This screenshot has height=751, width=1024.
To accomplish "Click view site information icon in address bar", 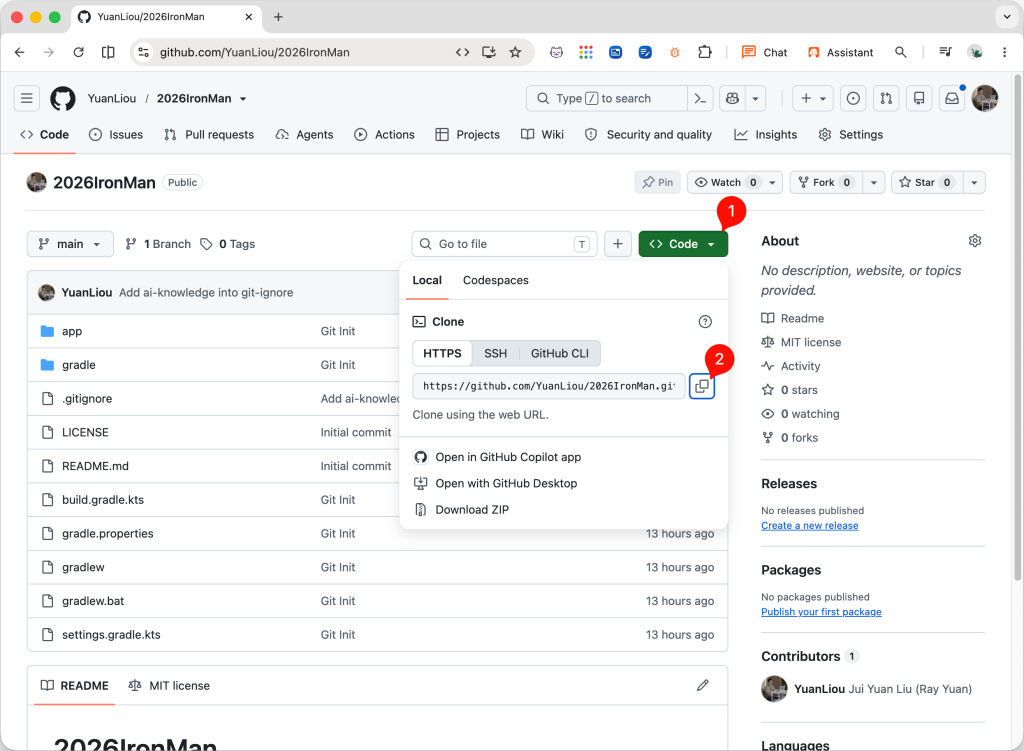I will [x=144, y=52].
